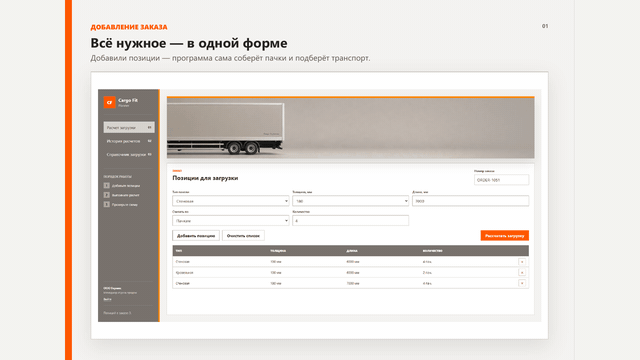The width and height of the screenshot is (640, 360).
Task: Click the Длина column header
Action: tap(352, 251)
